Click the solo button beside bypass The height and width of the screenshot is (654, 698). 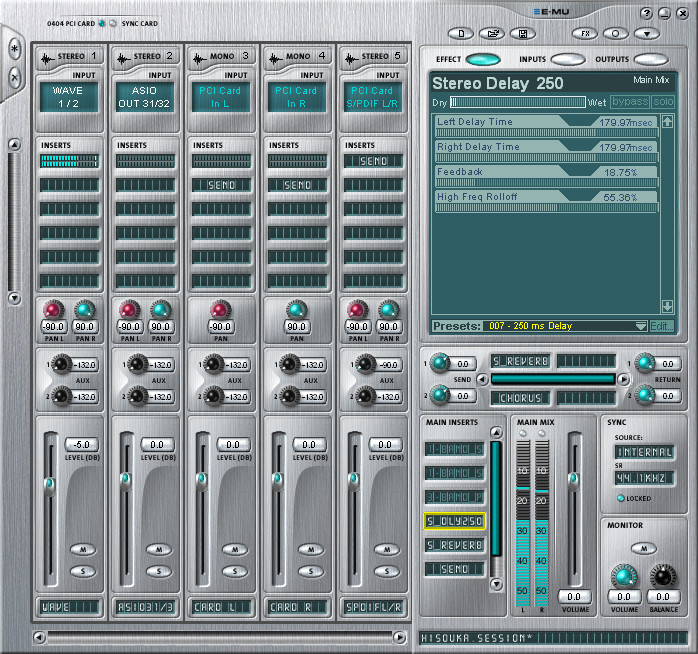pos(664,102)
